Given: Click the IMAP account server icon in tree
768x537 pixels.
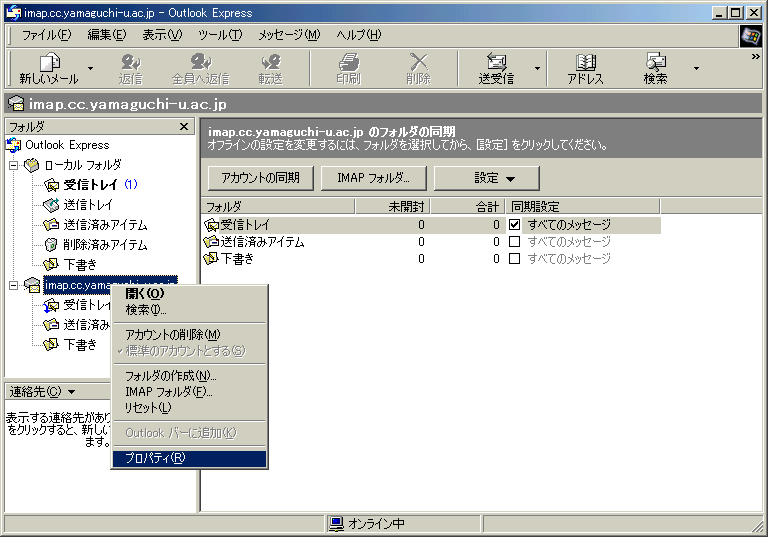Looking at the screenshot, I should point(32,285).
